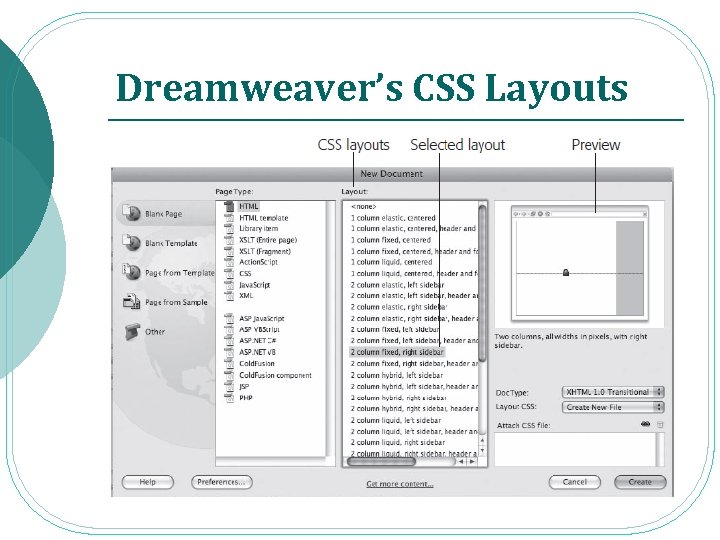
Task: Select the 'XML' page type text
Action: click(246, 296)
